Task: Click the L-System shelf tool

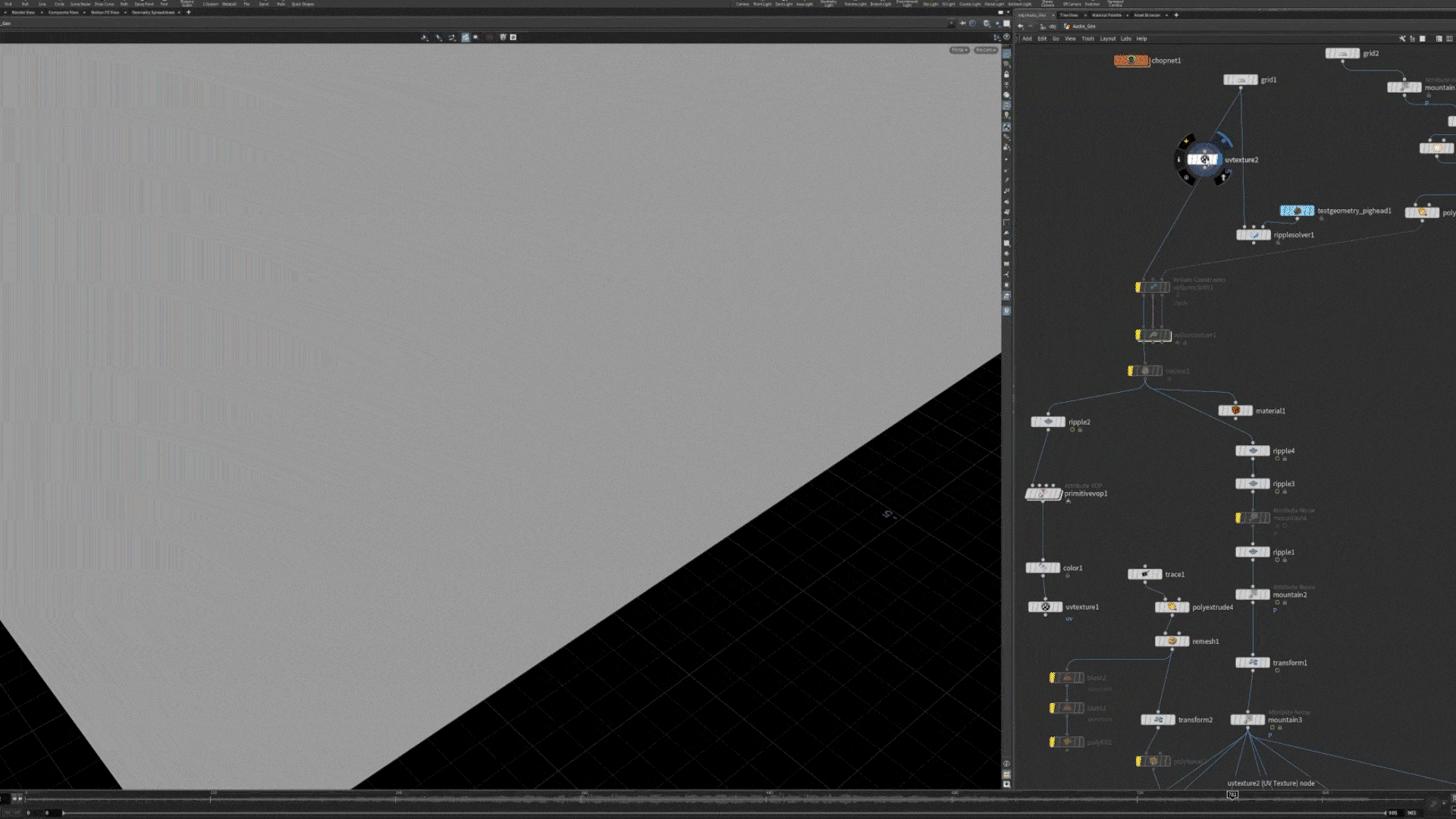Action: tap(210, 4)
